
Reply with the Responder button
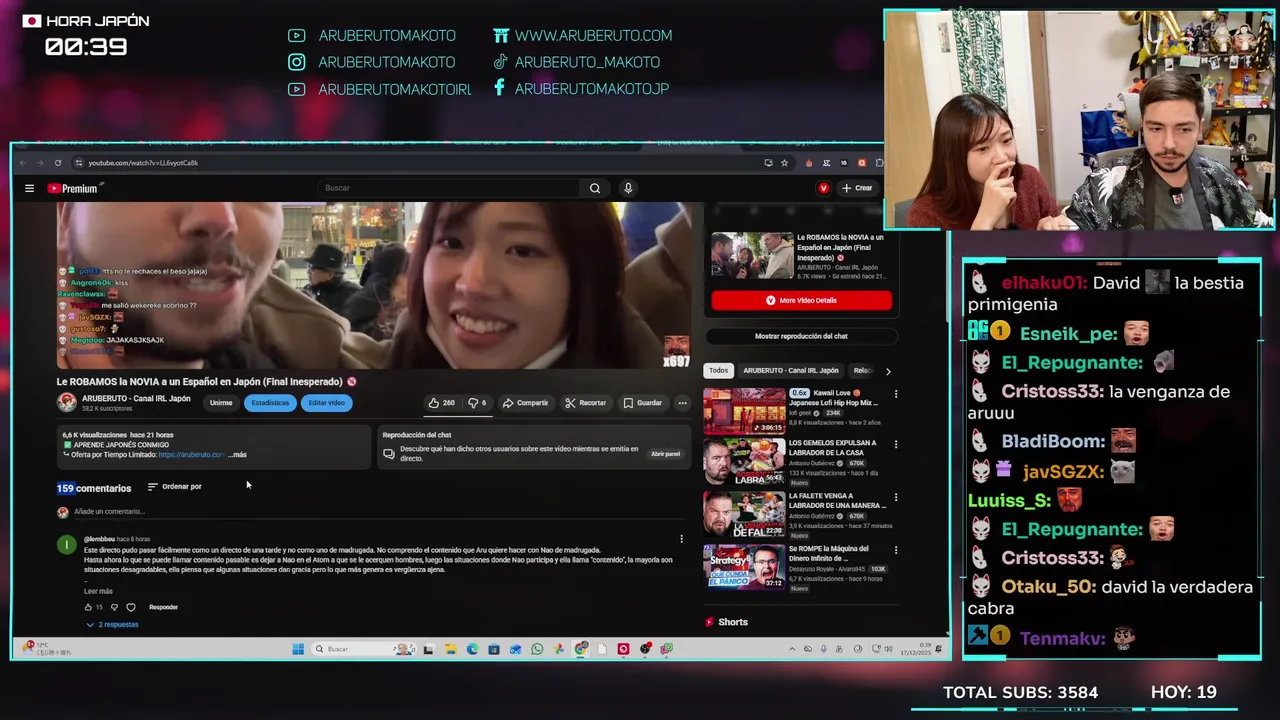click(x=163, y=607)
